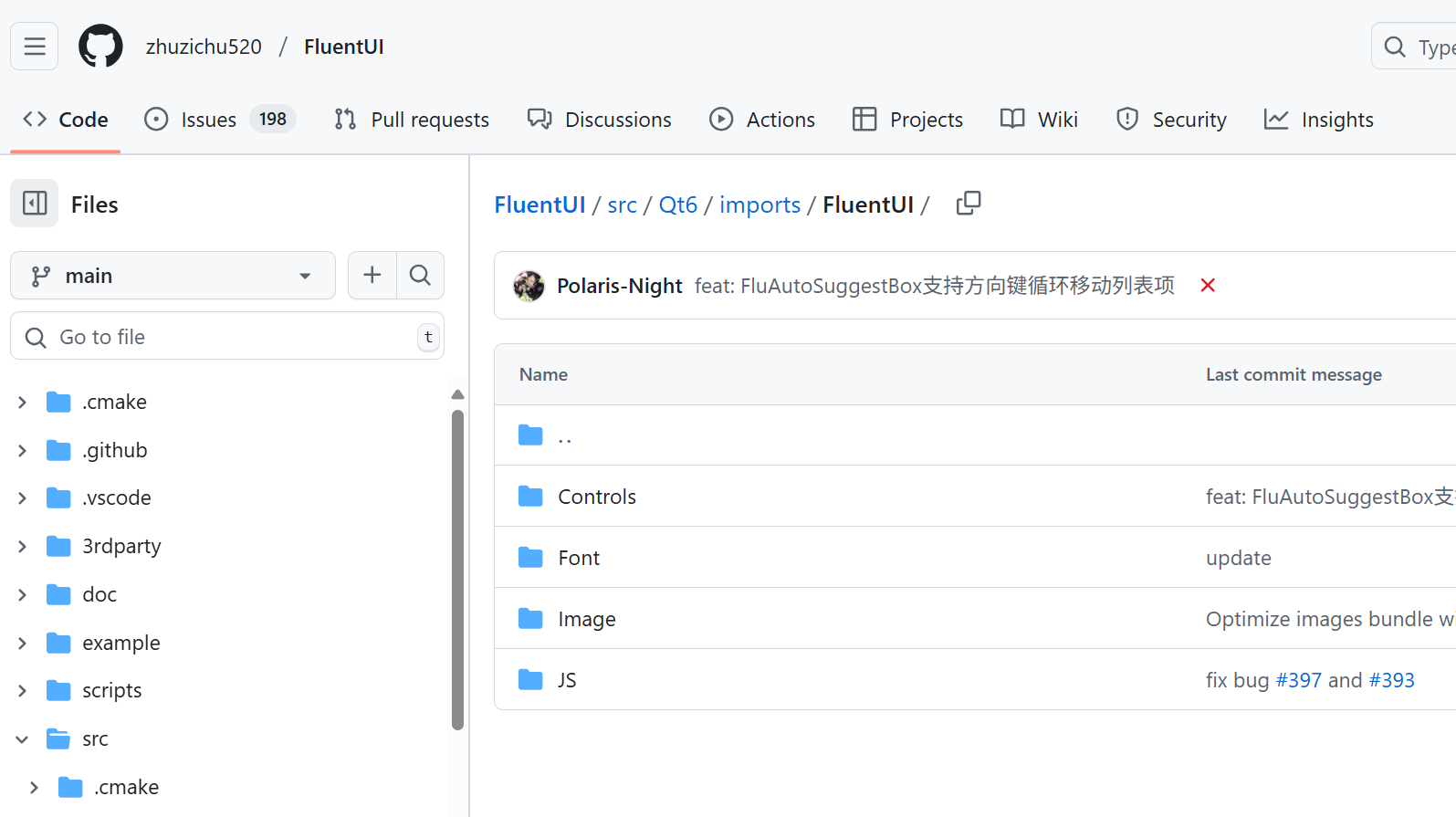The image size is (1456, 817).
Task: Switch to the Discussions tab
Action: click(600, 120)
